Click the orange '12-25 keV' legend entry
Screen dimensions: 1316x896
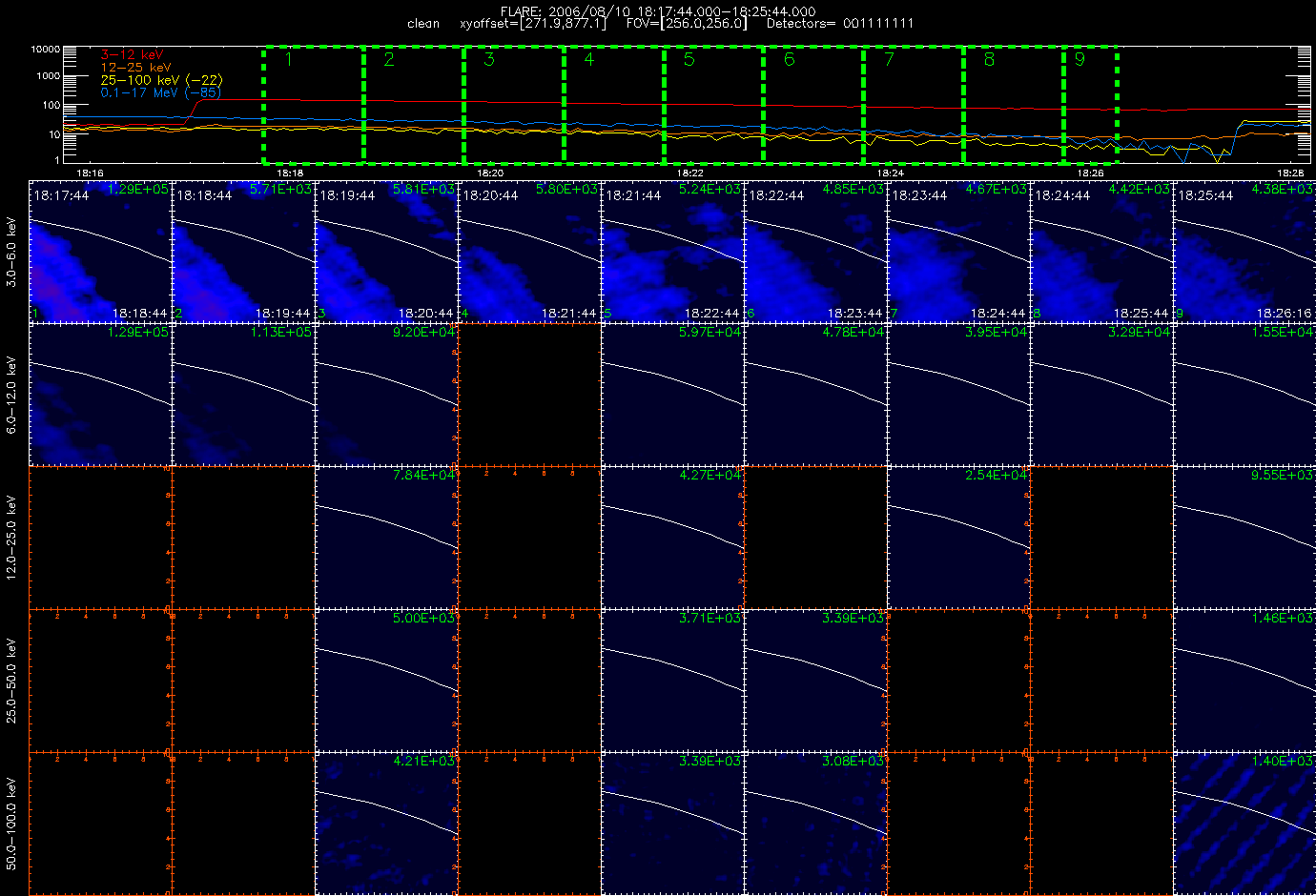[x=135, y=68]
